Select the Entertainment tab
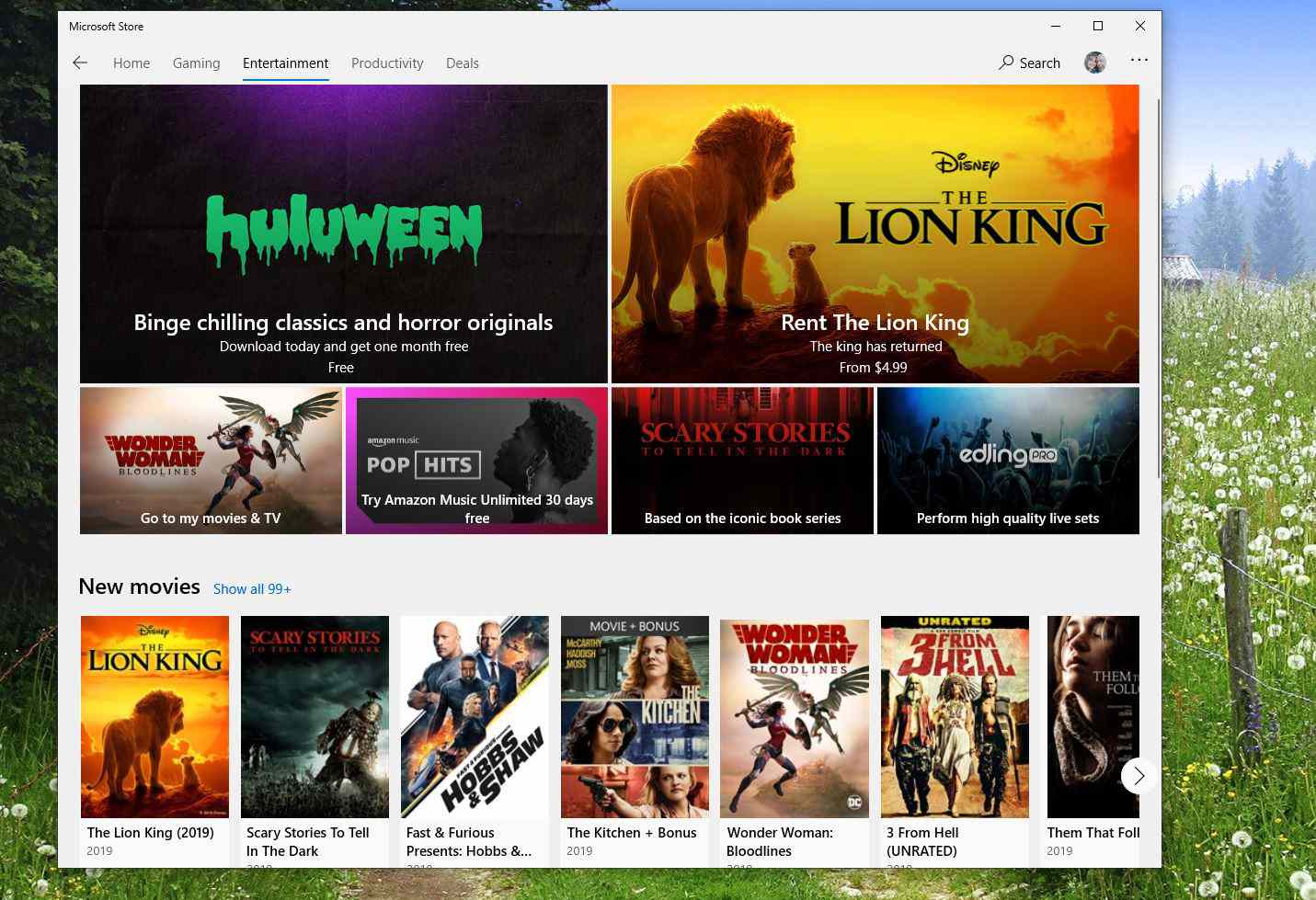 (x=285, y=63)
